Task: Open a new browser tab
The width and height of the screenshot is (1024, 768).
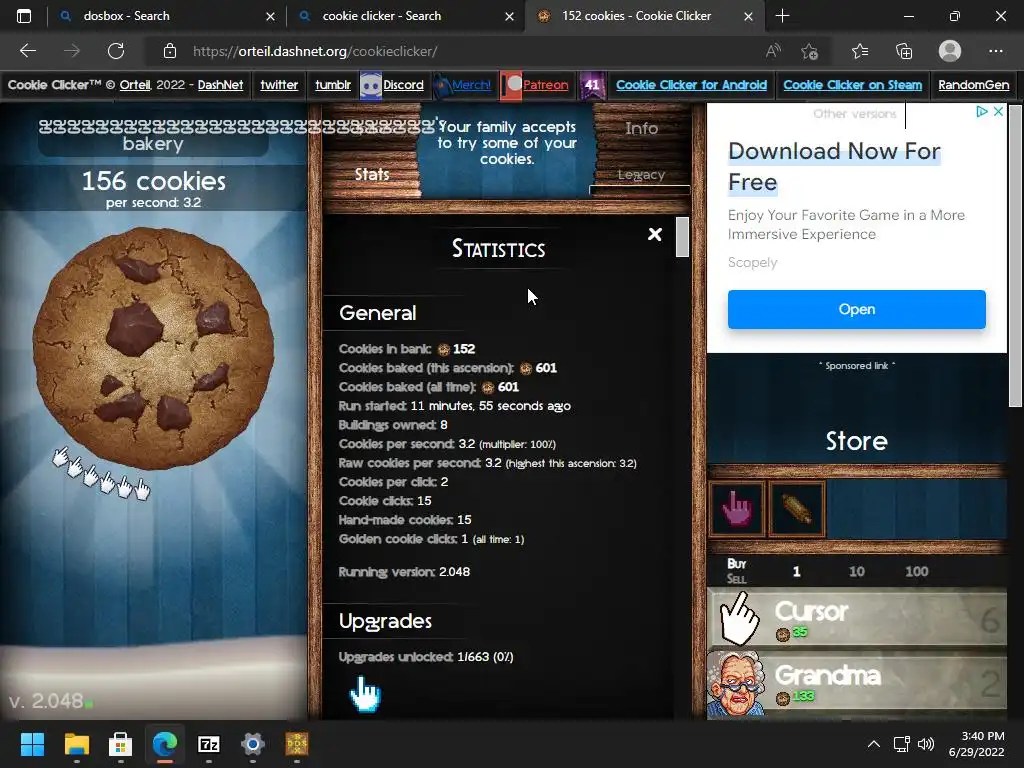Action: tap(782, 16)
